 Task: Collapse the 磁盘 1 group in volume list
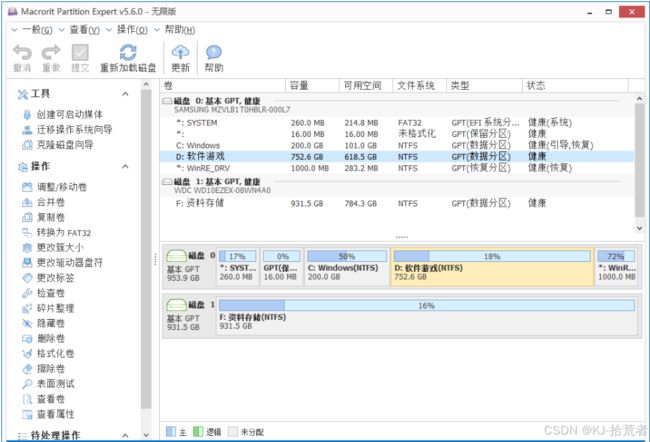(x=167, y=182)
